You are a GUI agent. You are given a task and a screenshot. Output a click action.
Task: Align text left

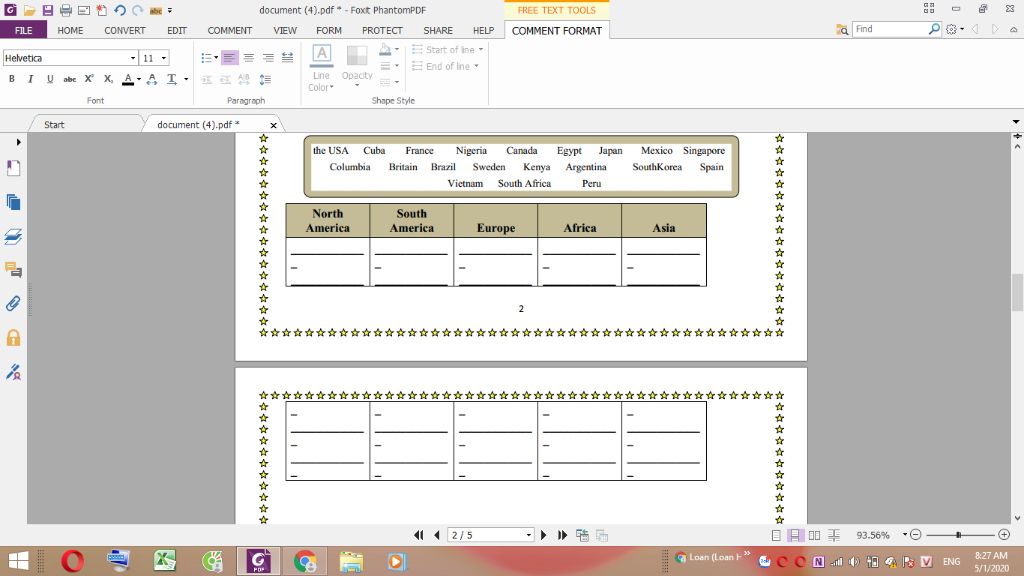(229, 57)
